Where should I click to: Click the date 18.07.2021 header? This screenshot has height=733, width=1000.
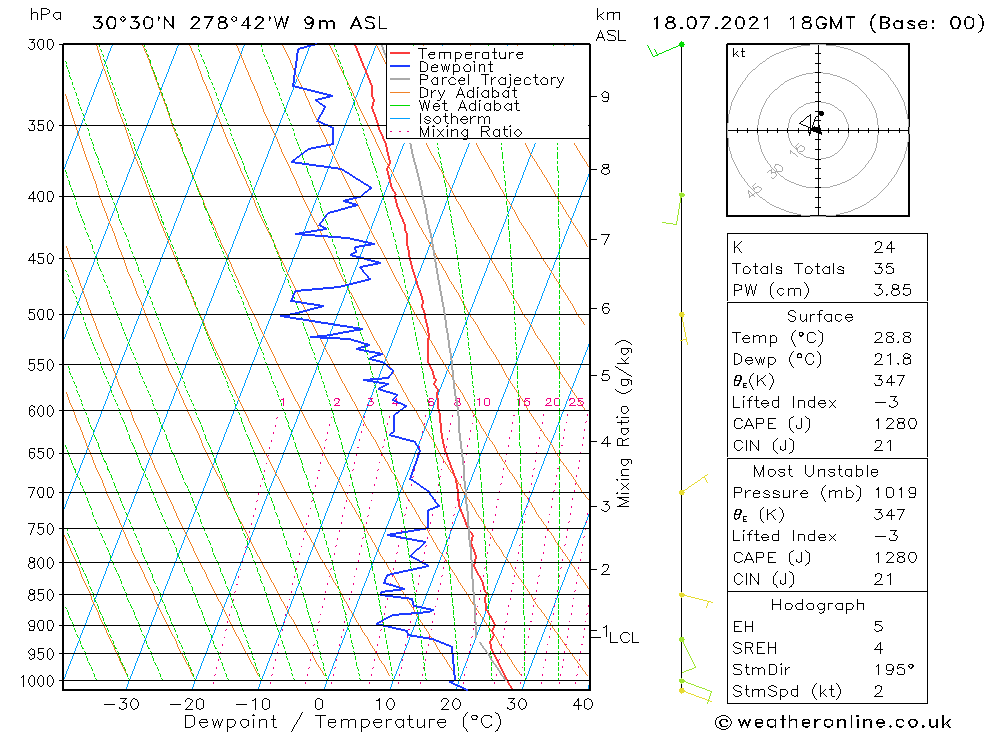[711, 24]
